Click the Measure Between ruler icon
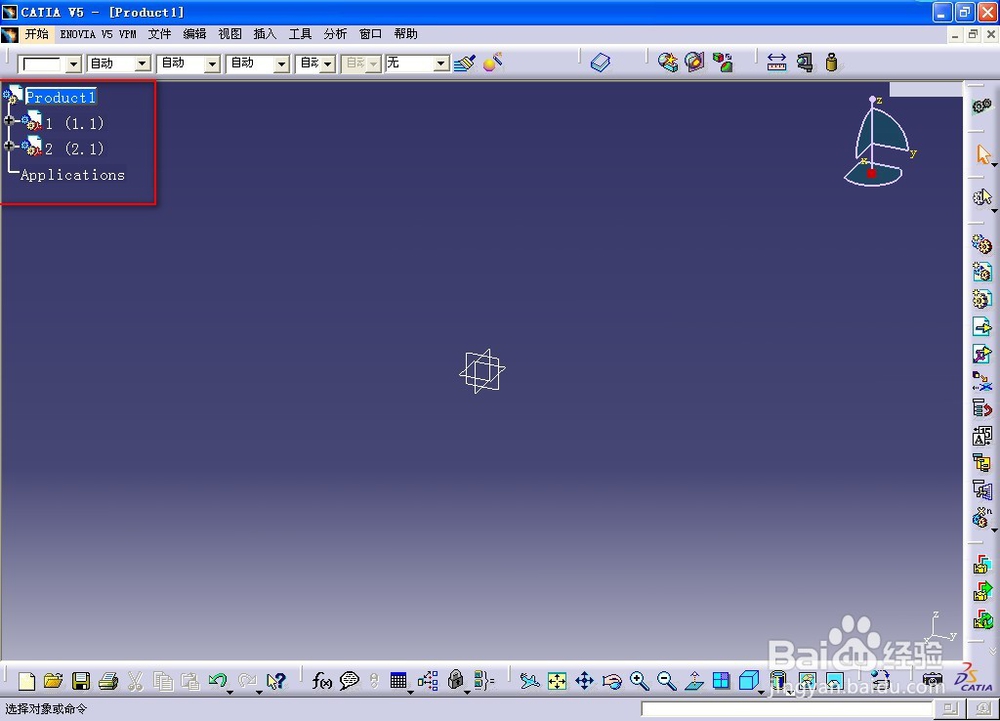 tap(776, 62)
